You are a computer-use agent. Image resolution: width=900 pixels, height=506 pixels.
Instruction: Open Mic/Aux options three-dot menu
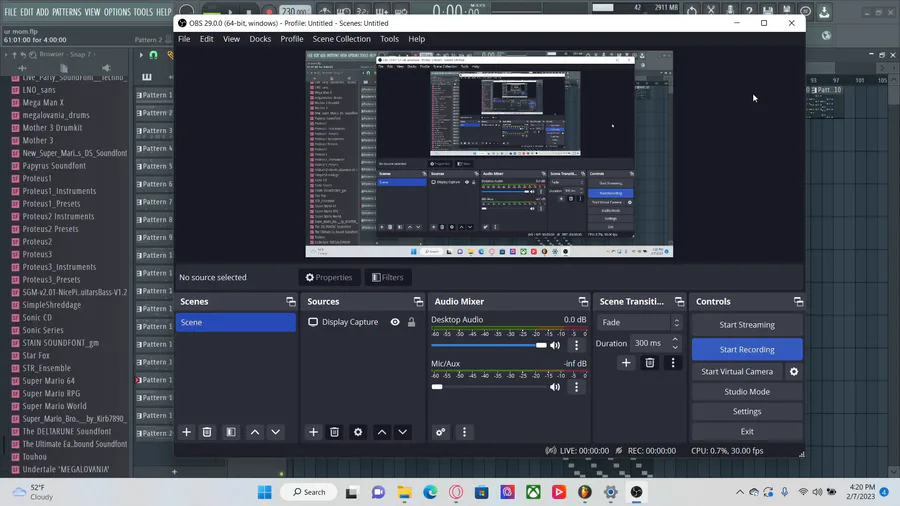click(x=577, y=387)
